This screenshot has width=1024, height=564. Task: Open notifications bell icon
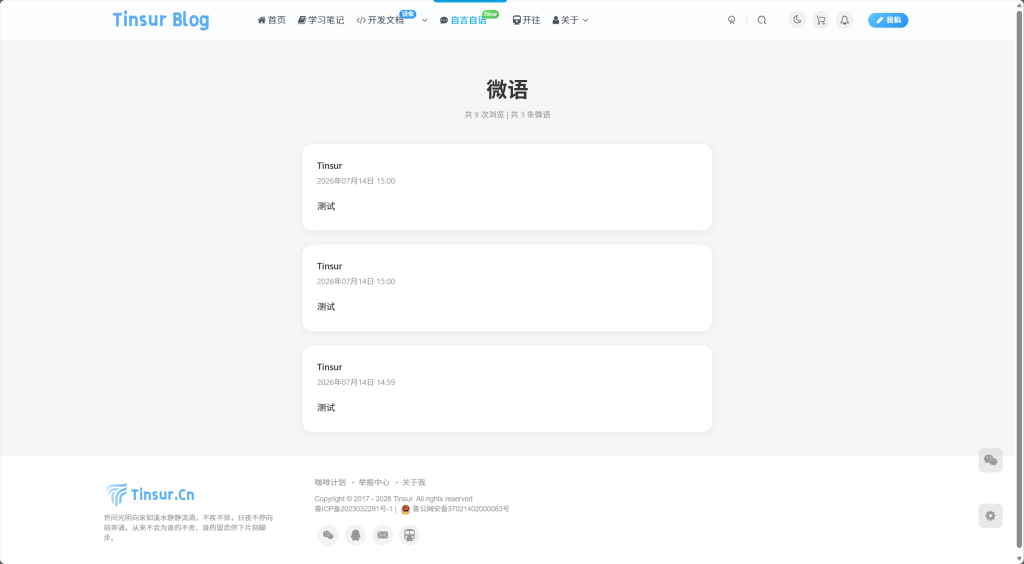coord(844,20)
